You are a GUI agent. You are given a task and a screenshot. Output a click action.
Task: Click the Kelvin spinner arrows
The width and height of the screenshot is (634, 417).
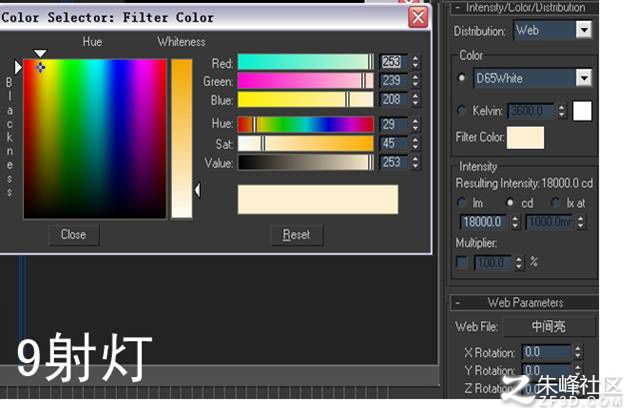(562, 111)
